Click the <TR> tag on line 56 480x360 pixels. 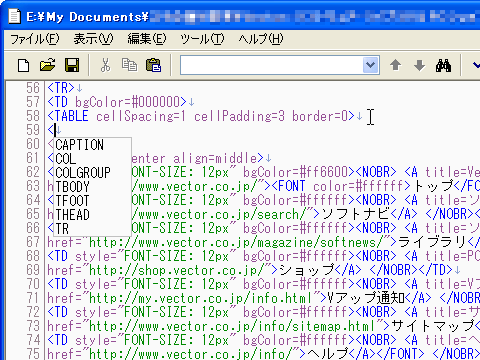point(61,88)
